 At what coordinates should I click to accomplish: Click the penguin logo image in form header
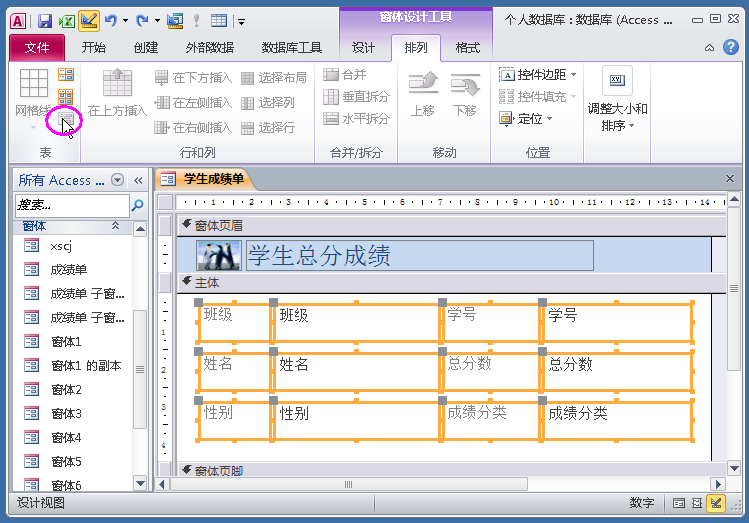220,256
